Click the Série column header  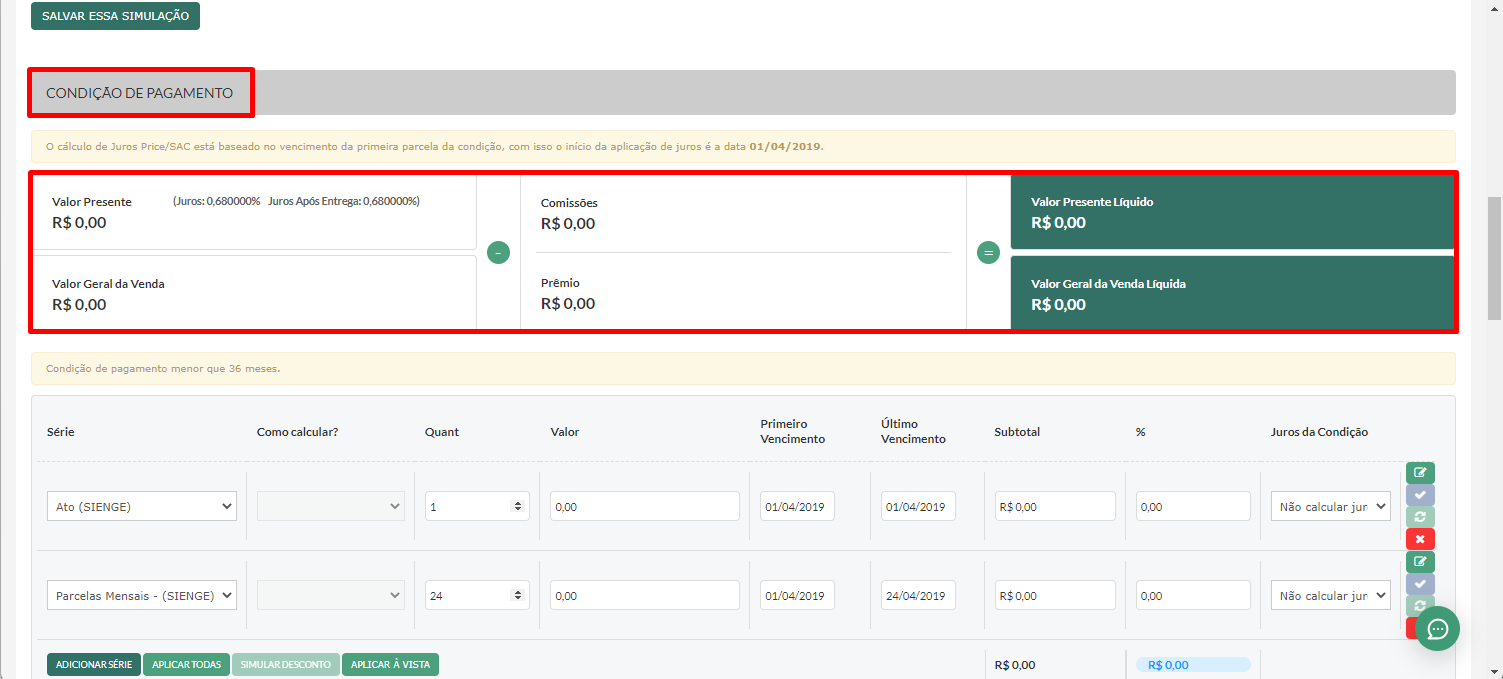click(61, 432)
